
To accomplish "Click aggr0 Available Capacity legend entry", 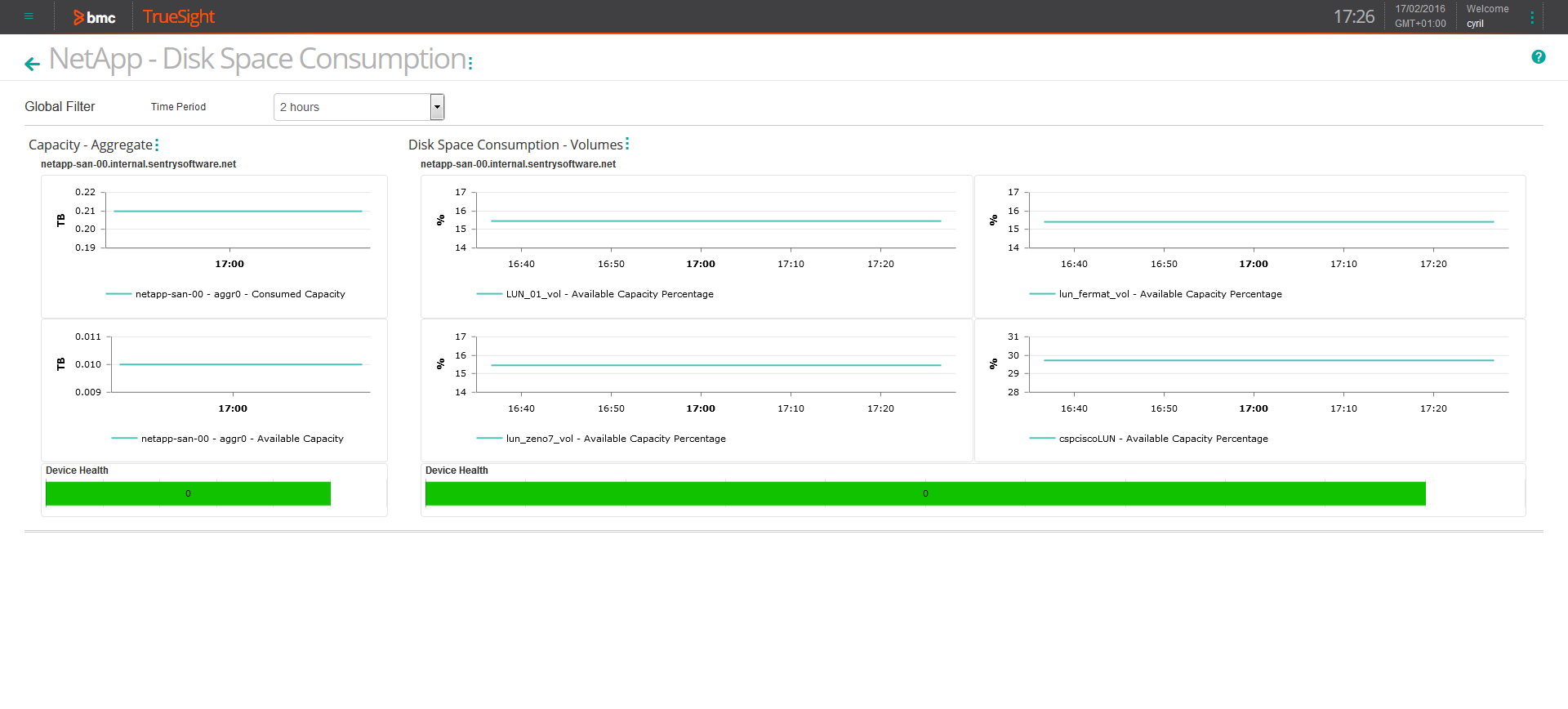I will [227, 439].
